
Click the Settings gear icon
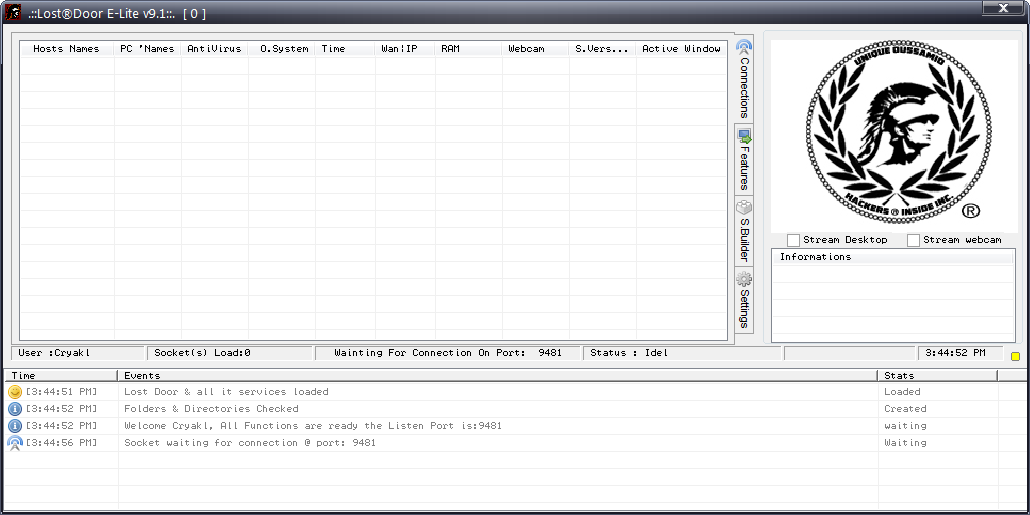click(x=743, y=279)
